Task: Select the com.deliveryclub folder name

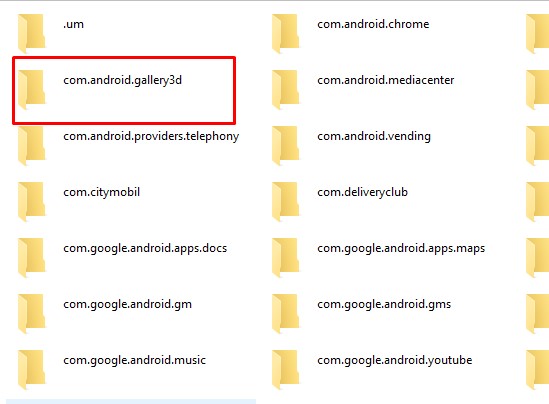Action: pos(363,192)
